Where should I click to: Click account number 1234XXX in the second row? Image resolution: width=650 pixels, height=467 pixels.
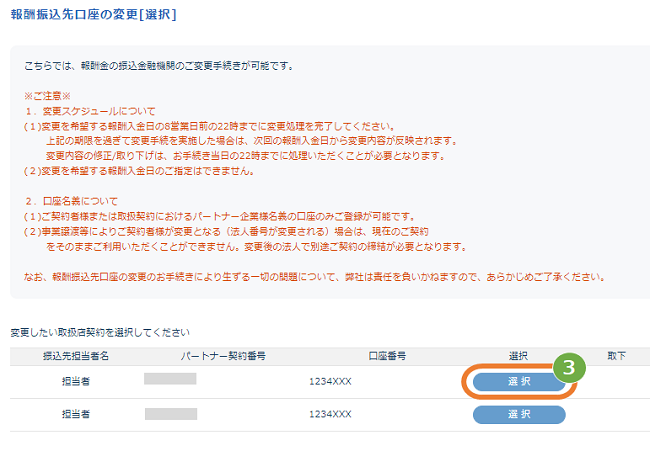330,414
